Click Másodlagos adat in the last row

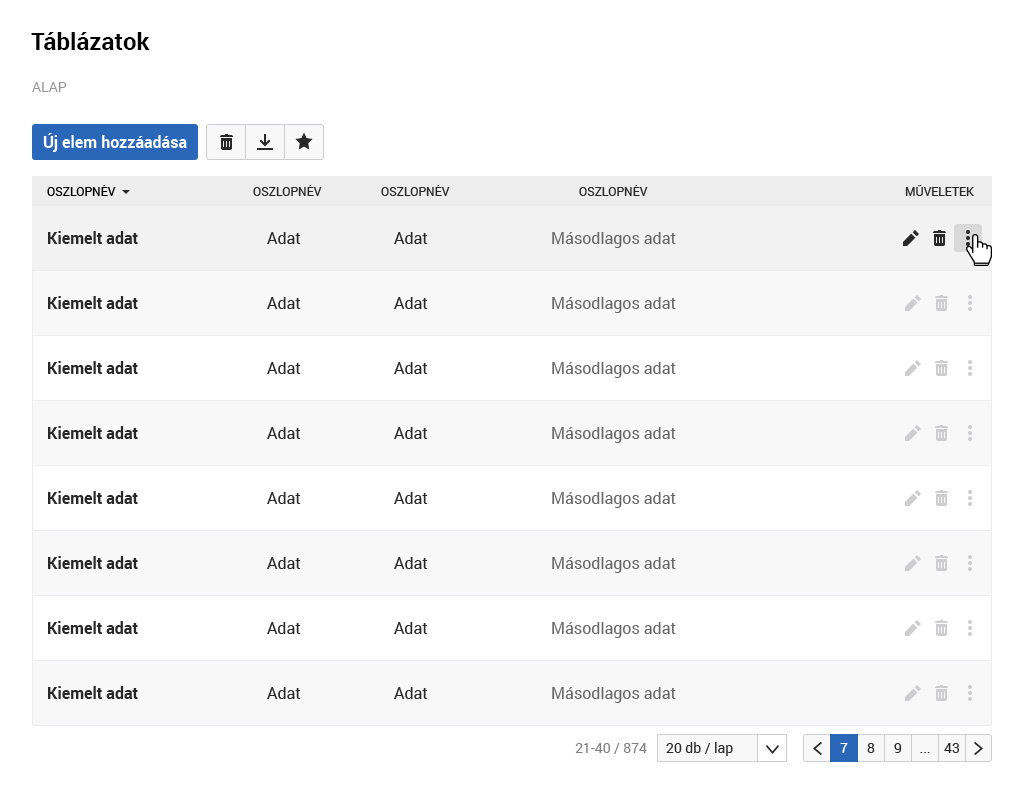613,693
